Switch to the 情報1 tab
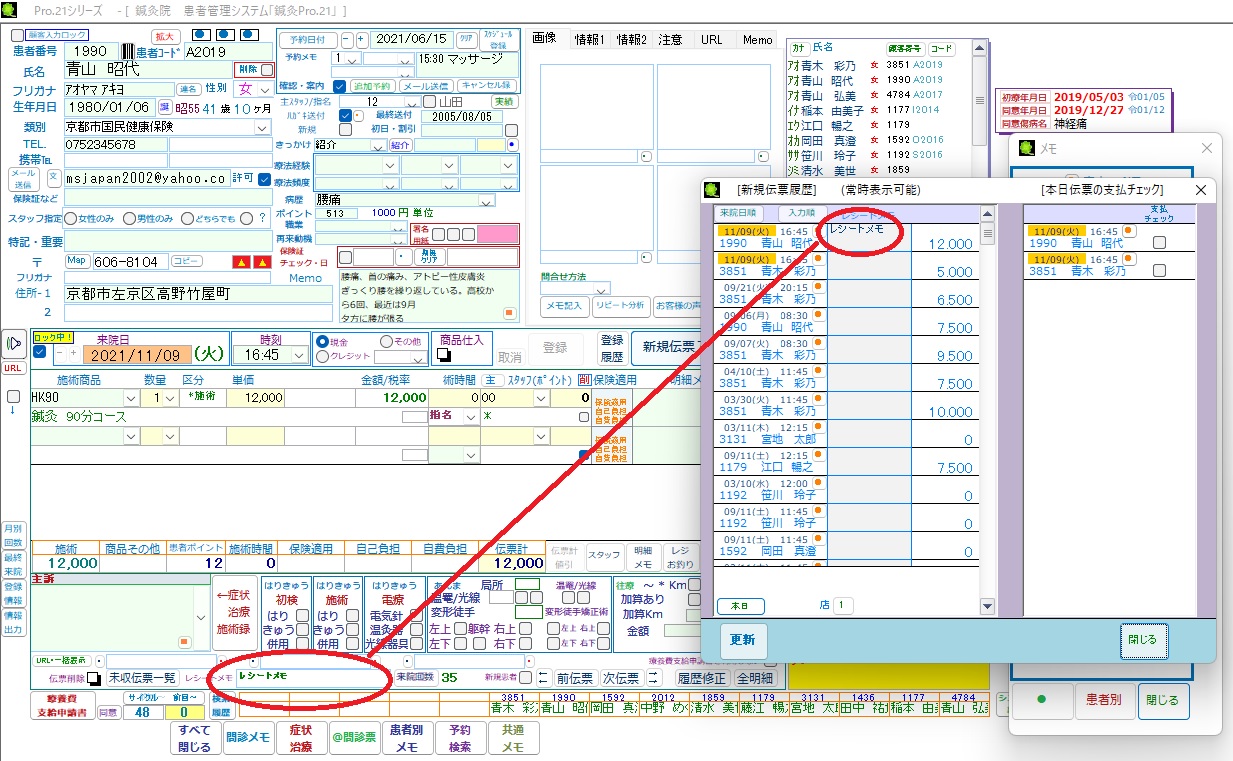1233x761 pixels. 589,40
